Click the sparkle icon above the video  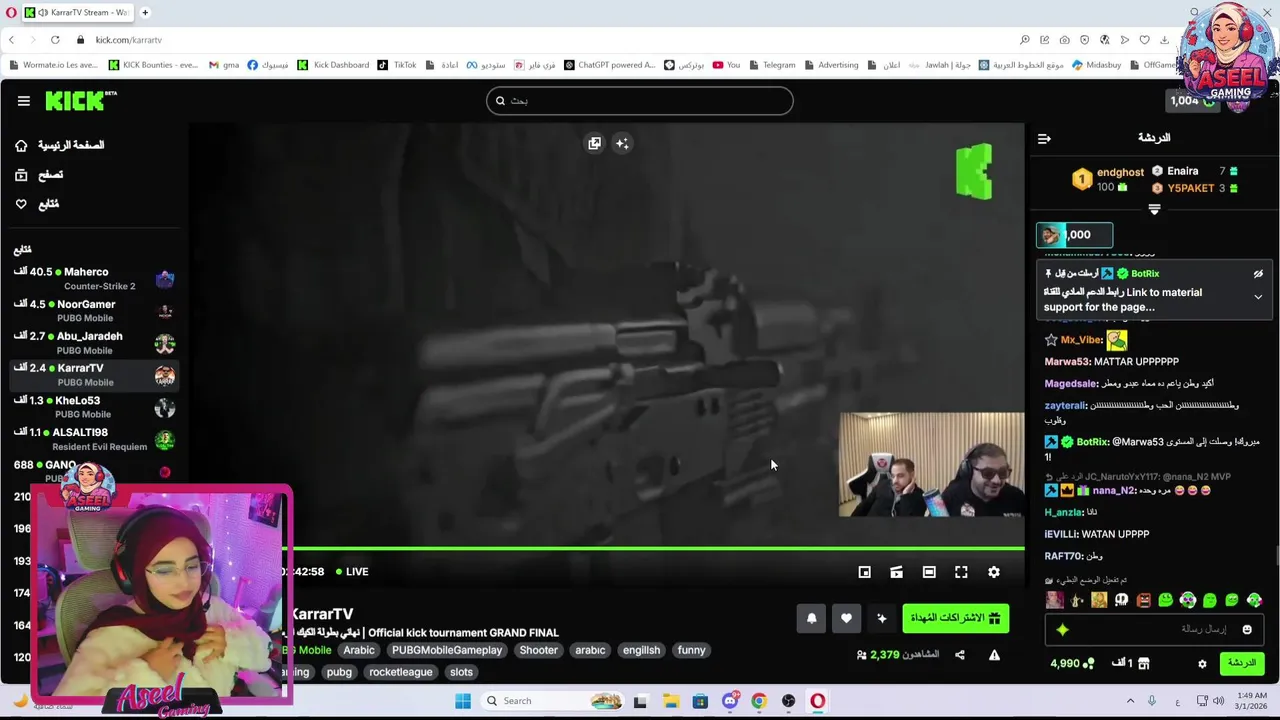point(622,143)
